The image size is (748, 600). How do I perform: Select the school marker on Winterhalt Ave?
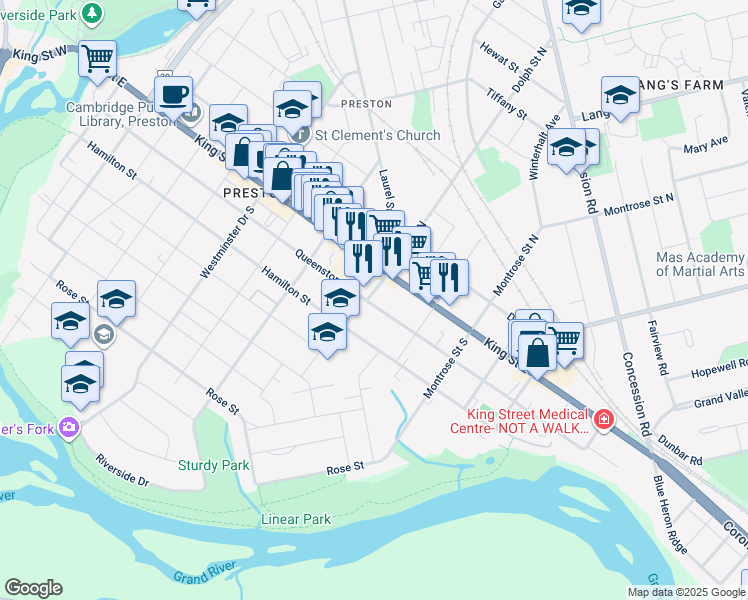[566, 149]
